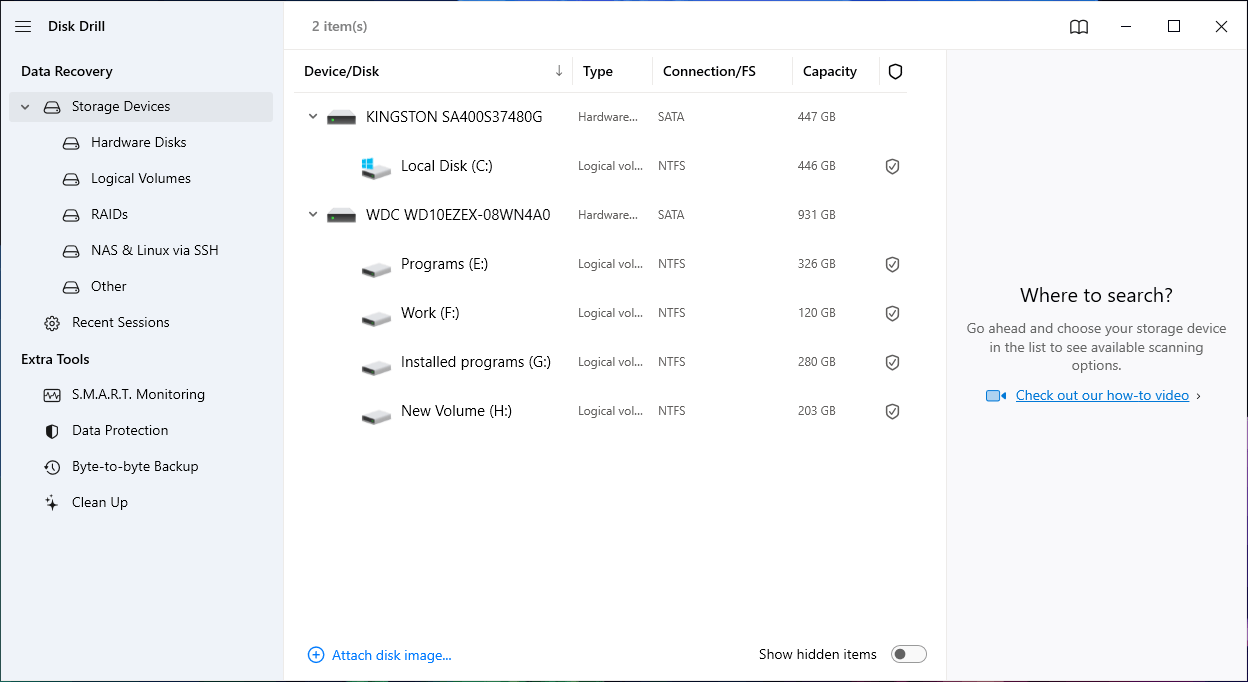The width and height of the screenshot is (1248, 682).
Task: Click the Storage Devices drive icon
Action: point(52,107)
